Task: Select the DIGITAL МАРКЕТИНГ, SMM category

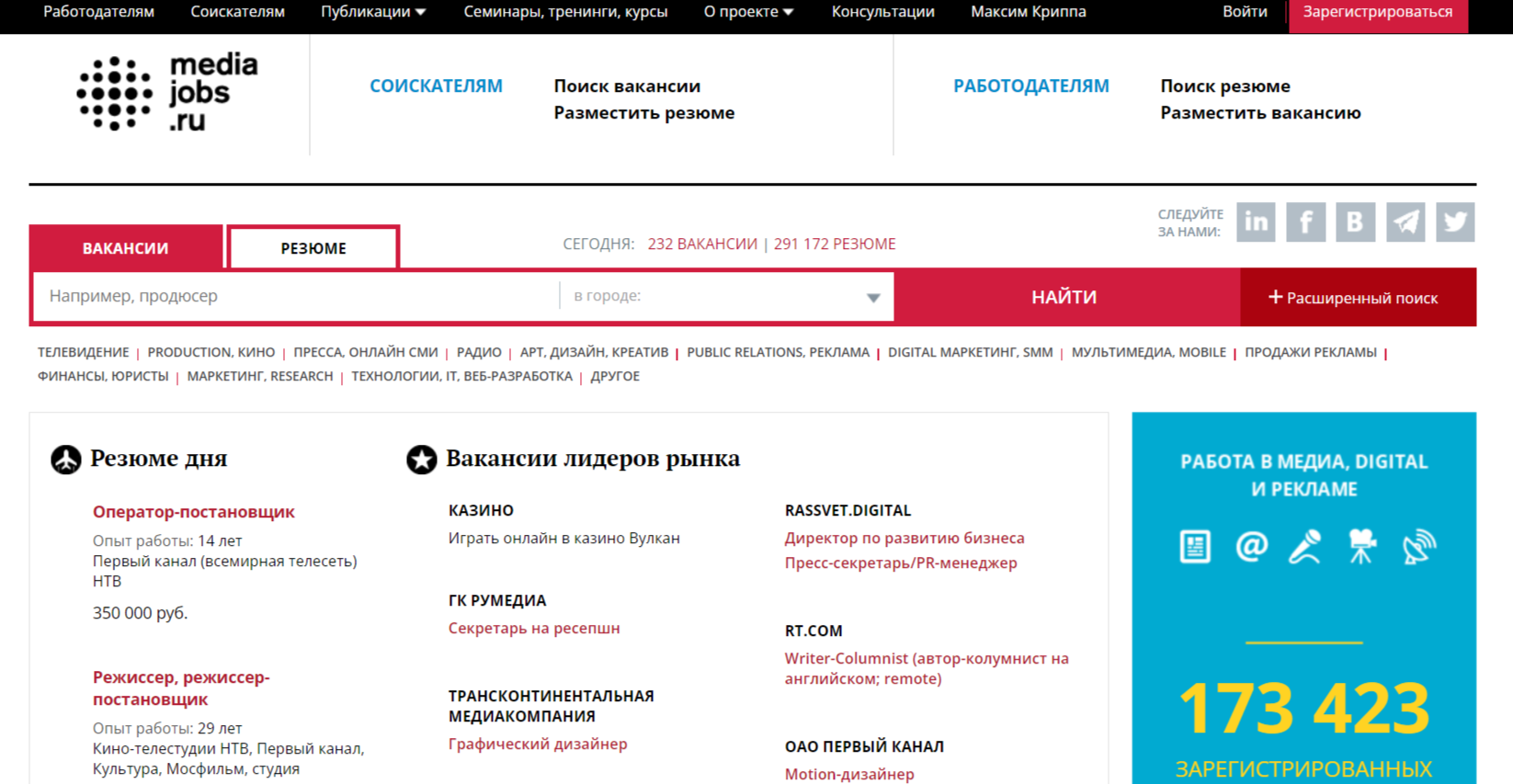Action: (971, 352)
